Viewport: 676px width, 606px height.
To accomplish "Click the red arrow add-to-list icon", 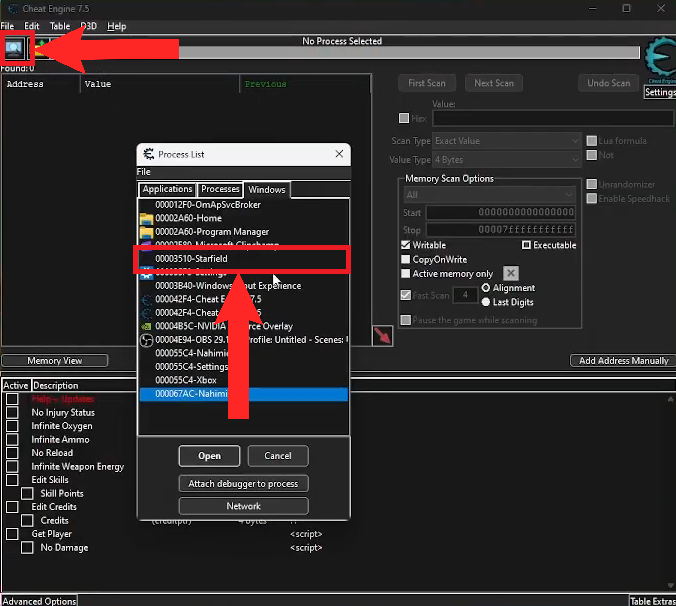I will tap(382, 335).
